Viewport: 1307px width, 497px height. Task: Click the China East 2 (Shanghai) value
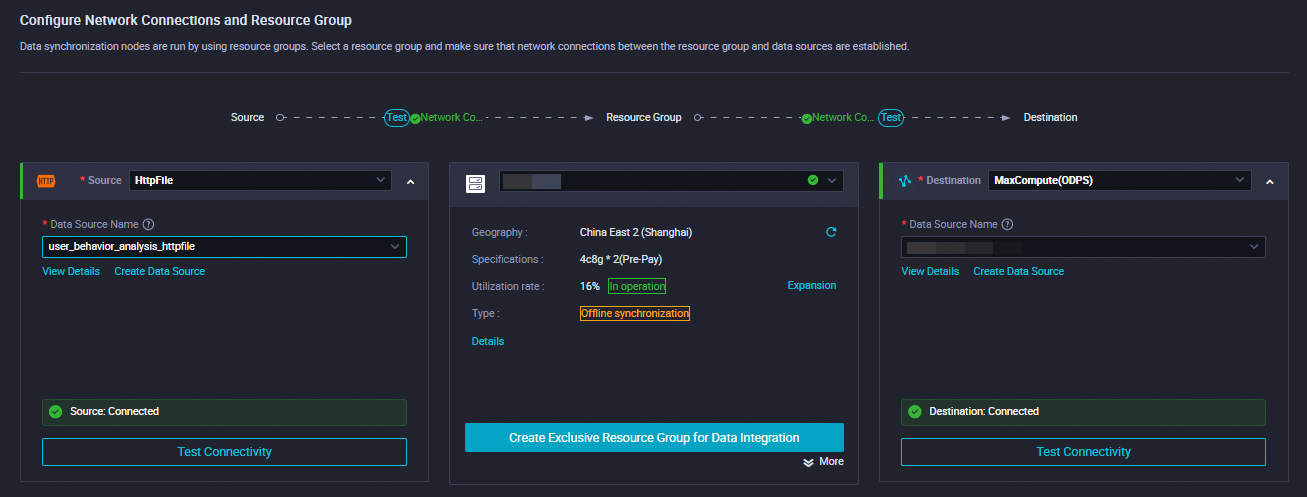(636, 232)
